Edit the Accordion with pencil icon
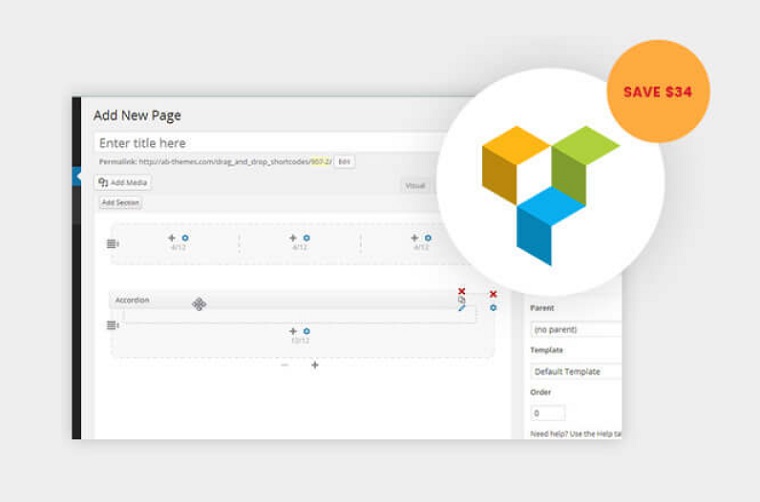Screen dimensions: 760x502 click(461, 308)
